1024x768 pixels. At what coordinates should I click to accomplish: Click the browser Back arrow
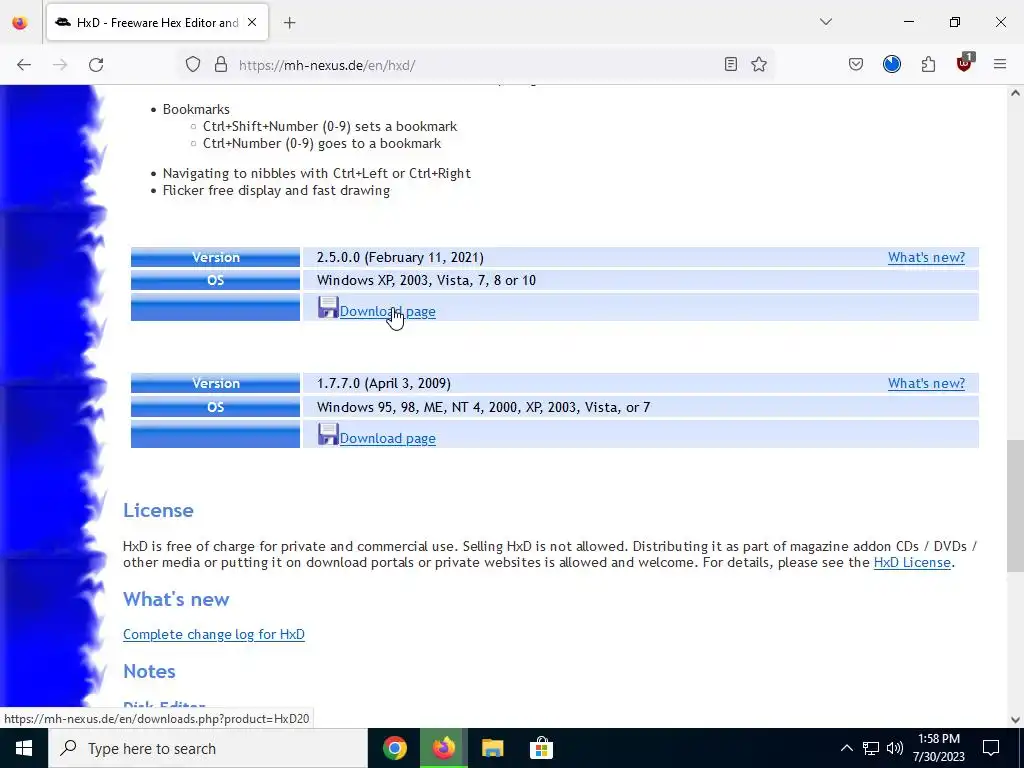click(24, 65)
